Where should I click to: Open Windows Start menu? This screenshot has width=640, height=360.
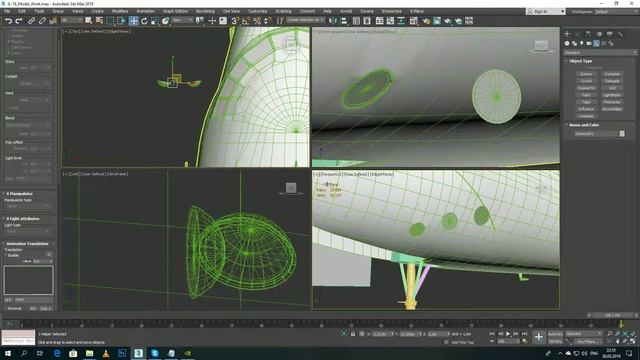7,353
